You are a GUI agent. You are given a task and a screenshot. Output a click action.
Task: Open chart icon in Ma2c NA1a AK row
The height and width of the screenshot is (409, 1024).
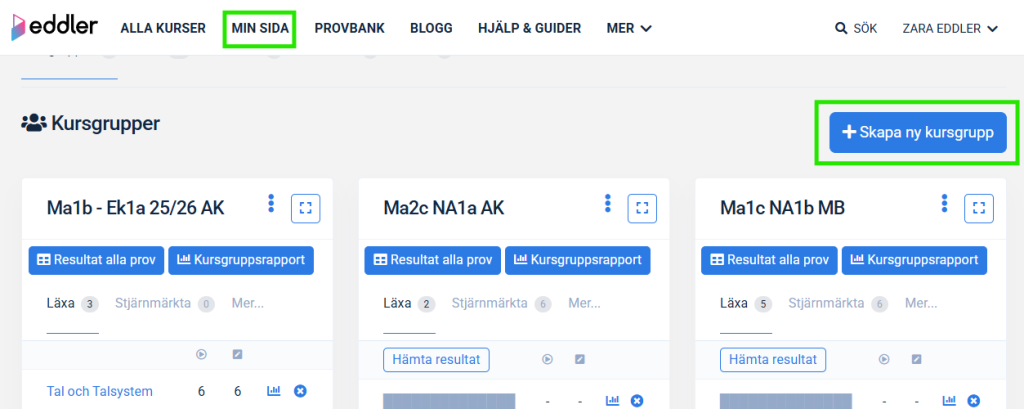(611, 401)
